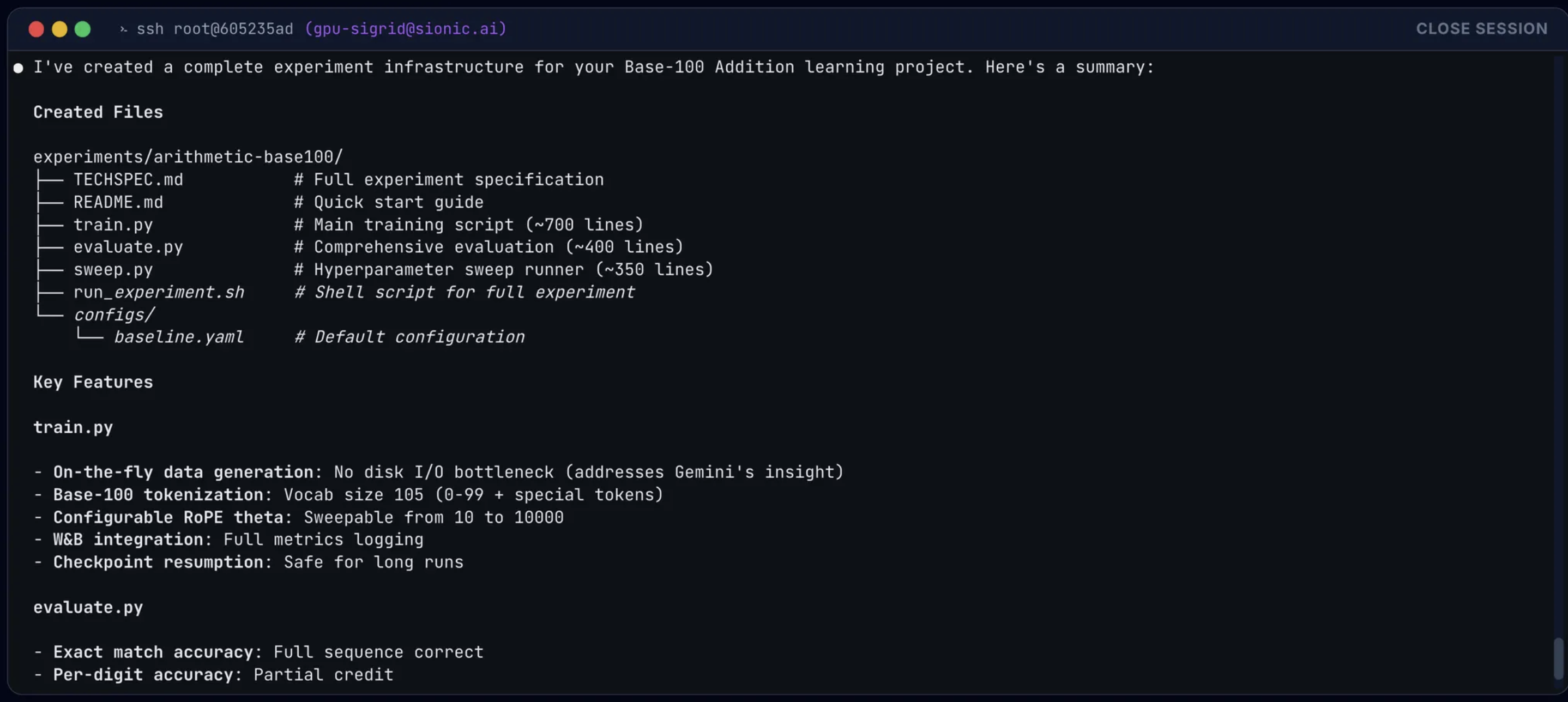Click the red close window dot
This screenshot has width=1568, height=702.
(37, 29)
